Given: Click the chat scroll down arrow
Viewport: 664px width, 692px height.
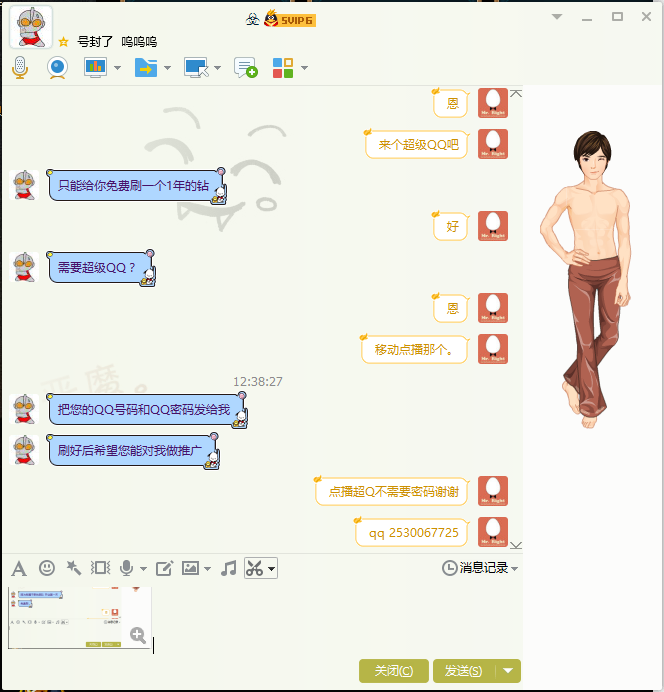Looking at the screenshot, I should (x=516, y=545).
